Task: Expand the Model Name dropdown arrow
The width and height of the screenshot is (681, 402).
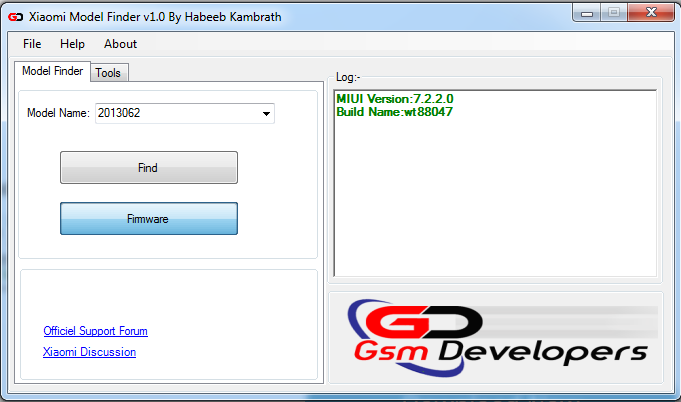Action: coord(266,113)
